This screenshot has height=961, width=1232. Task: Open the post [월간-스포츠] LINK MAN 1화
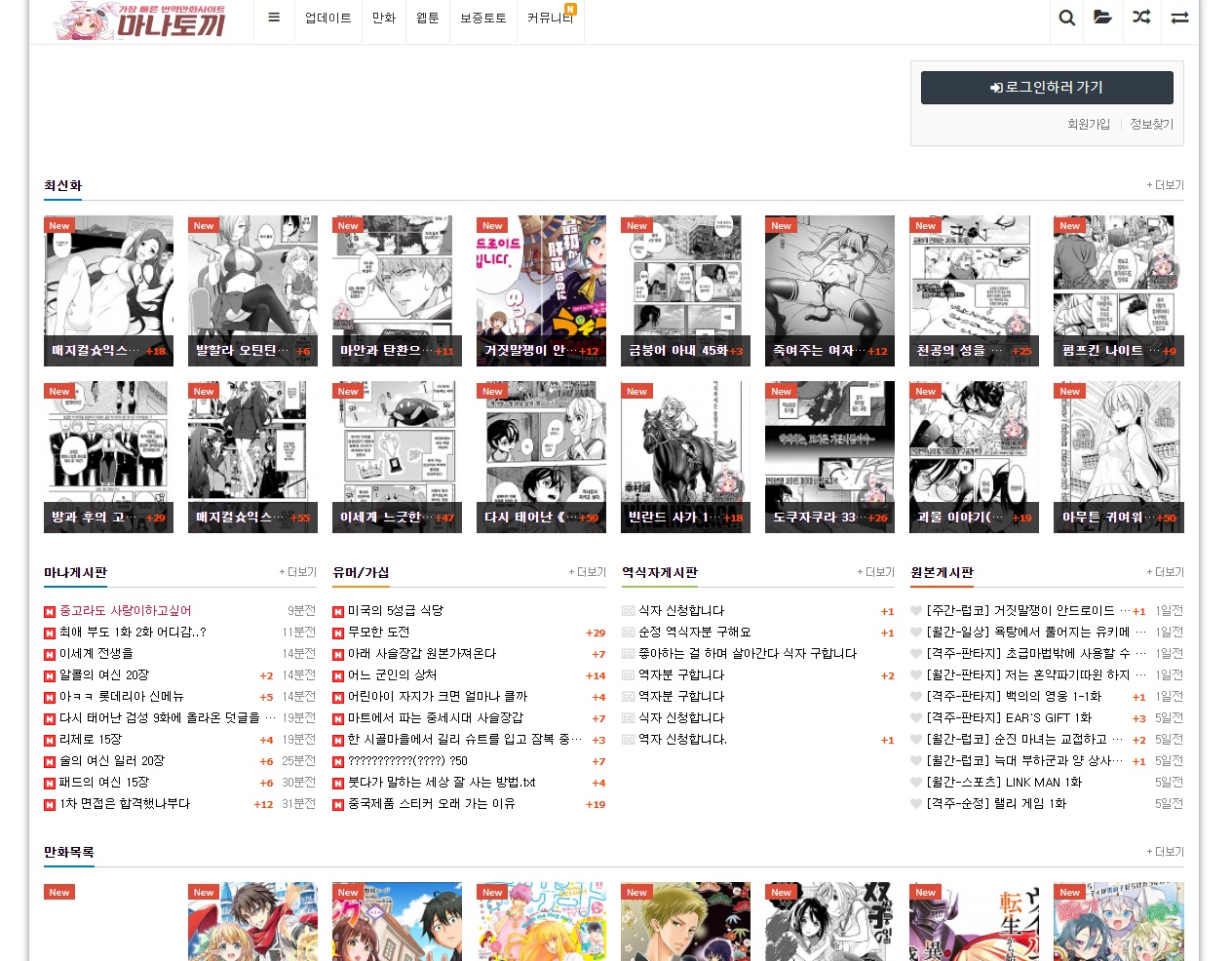(x=1005, y=783)
